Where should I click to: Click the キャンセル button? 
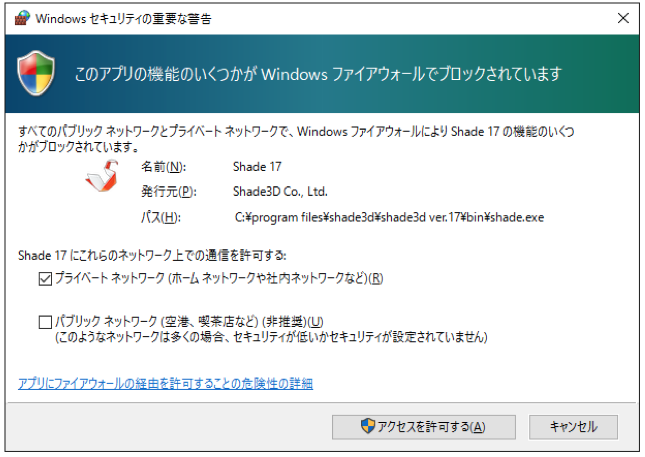point(573,427)
